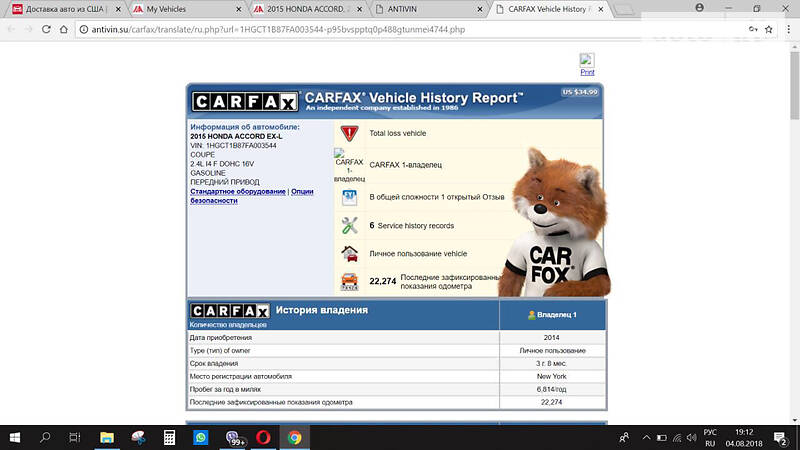Close the ANTIVIN tab

pyautogui.click(x=480, y=9)
